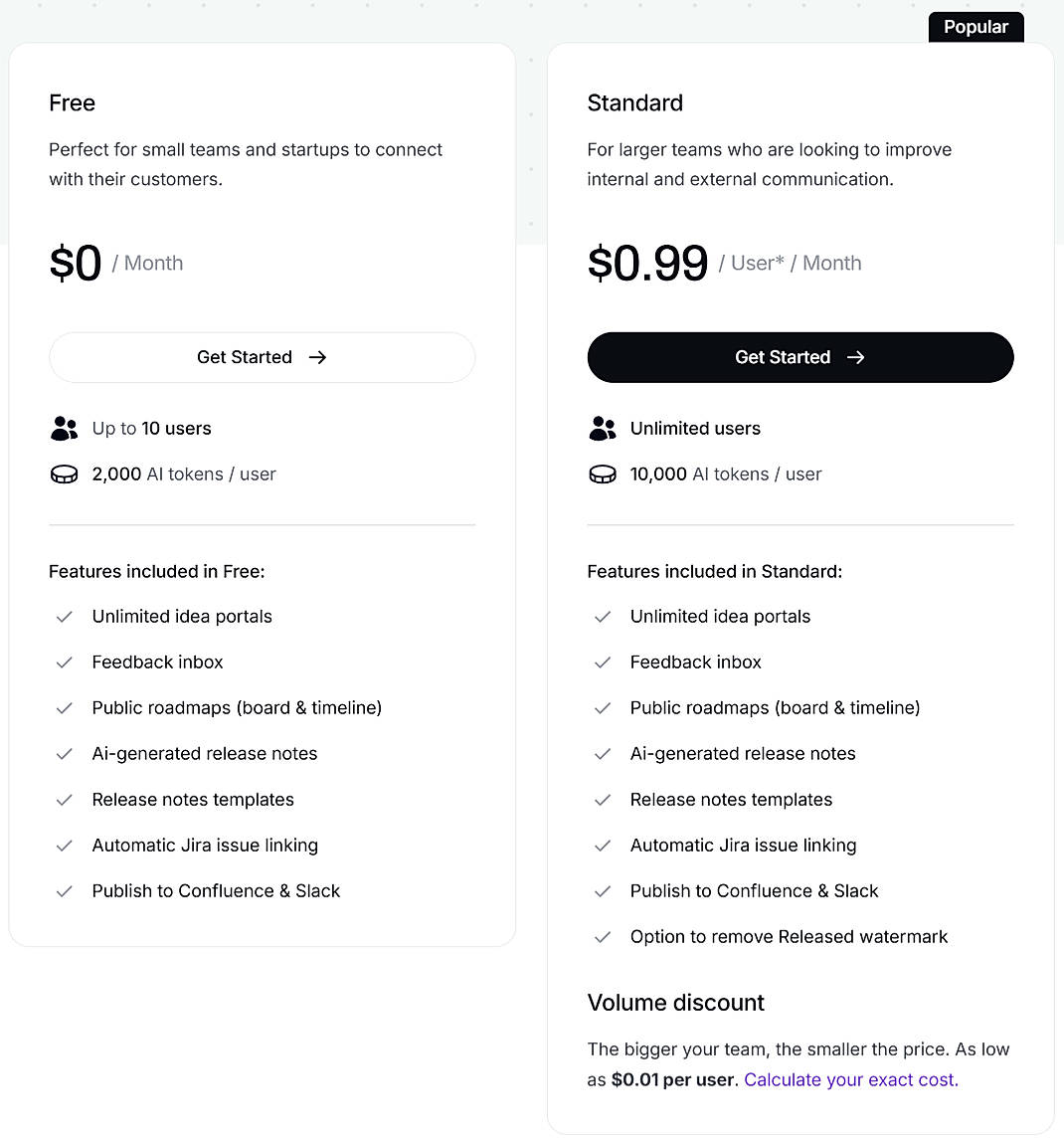Select the Standard plan title
This screenshot has height=1138, width=1064.
click(x=635, y=102)
